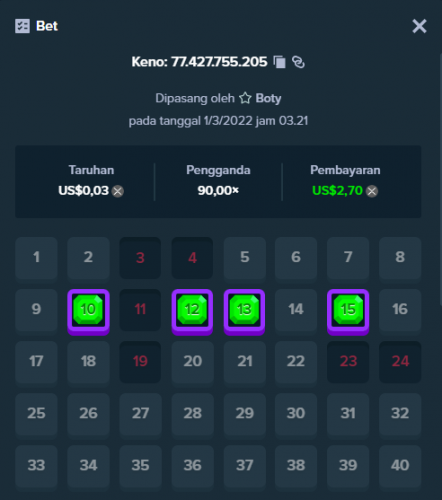The width and height of the screenshot is (442, 500).
Task: Select green gem tile 13
Action: (x=244, y=311)
